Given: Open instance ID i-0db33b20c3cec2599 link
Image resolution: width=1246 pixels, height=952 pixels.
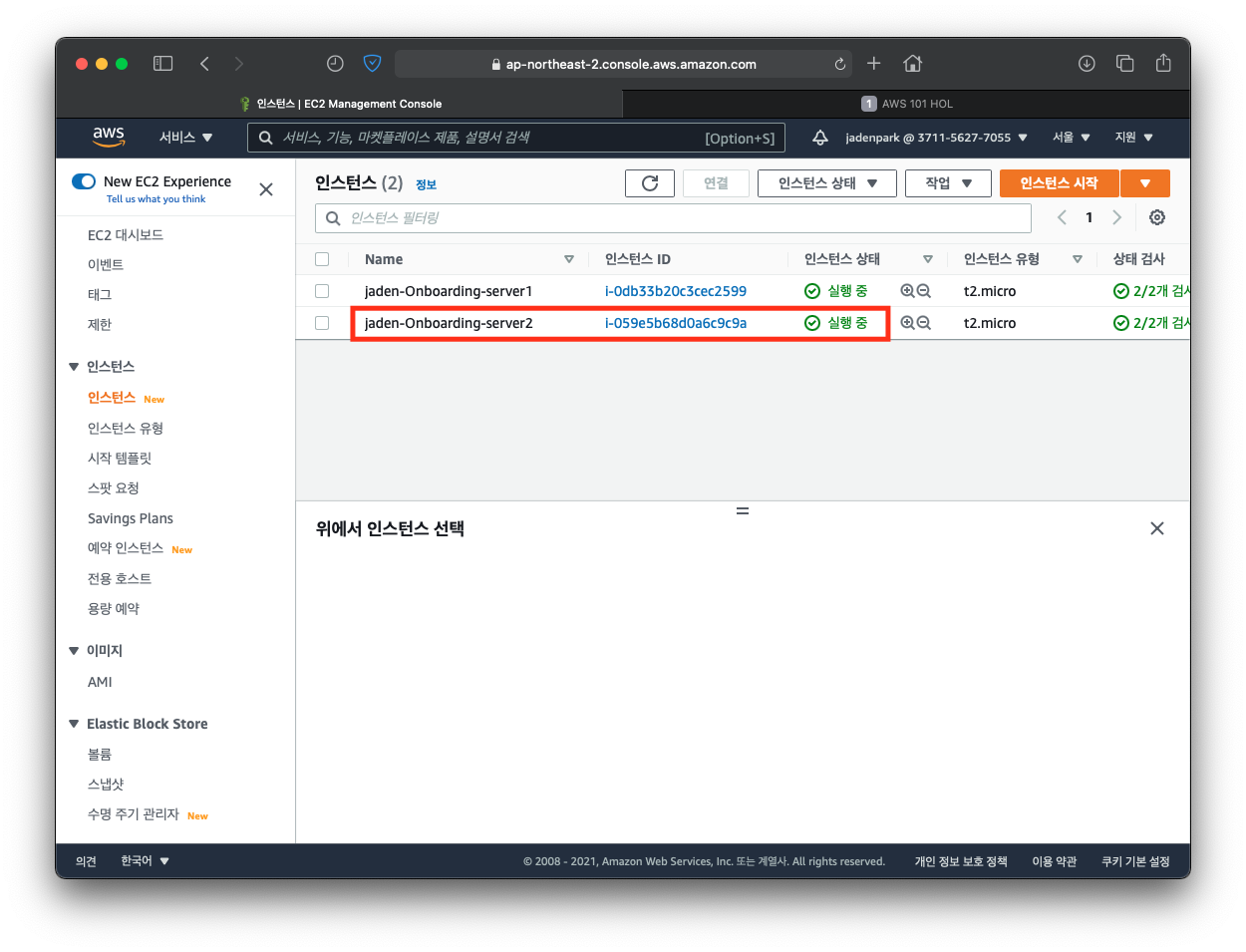Looking at the screenshot, I should pos(676,291).
